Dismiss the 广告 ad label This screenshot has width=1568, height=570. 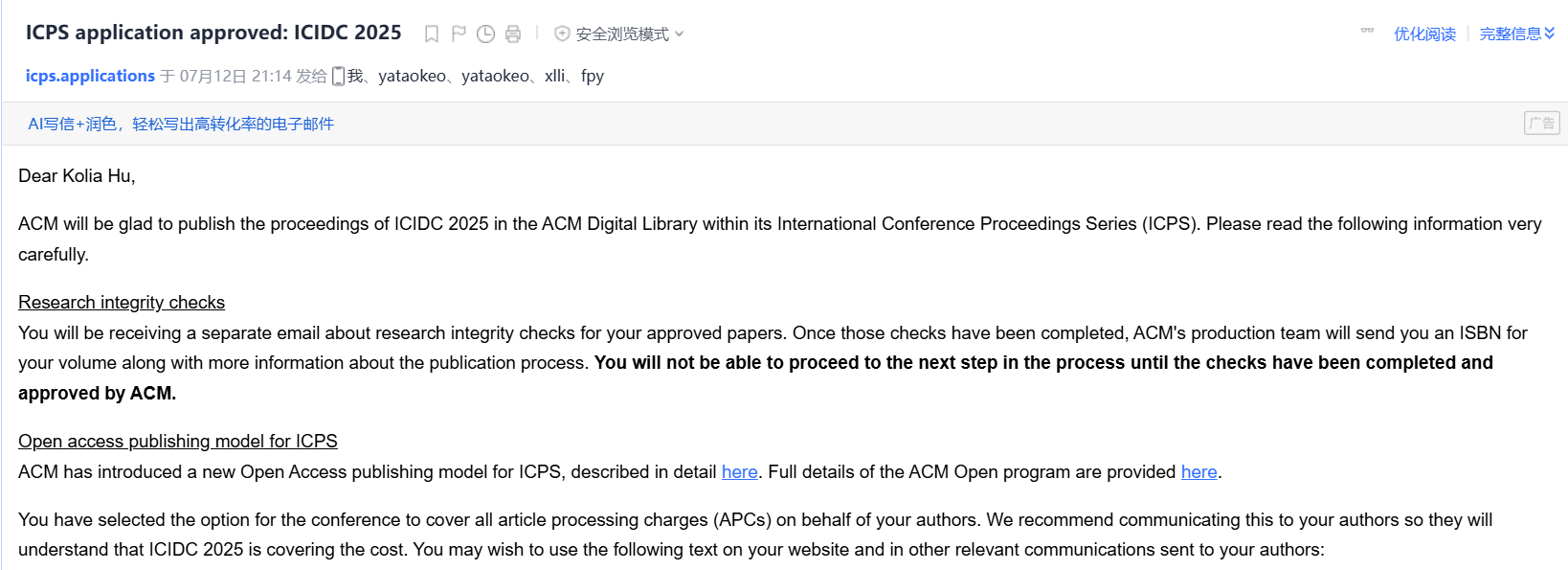(1541, 123)
